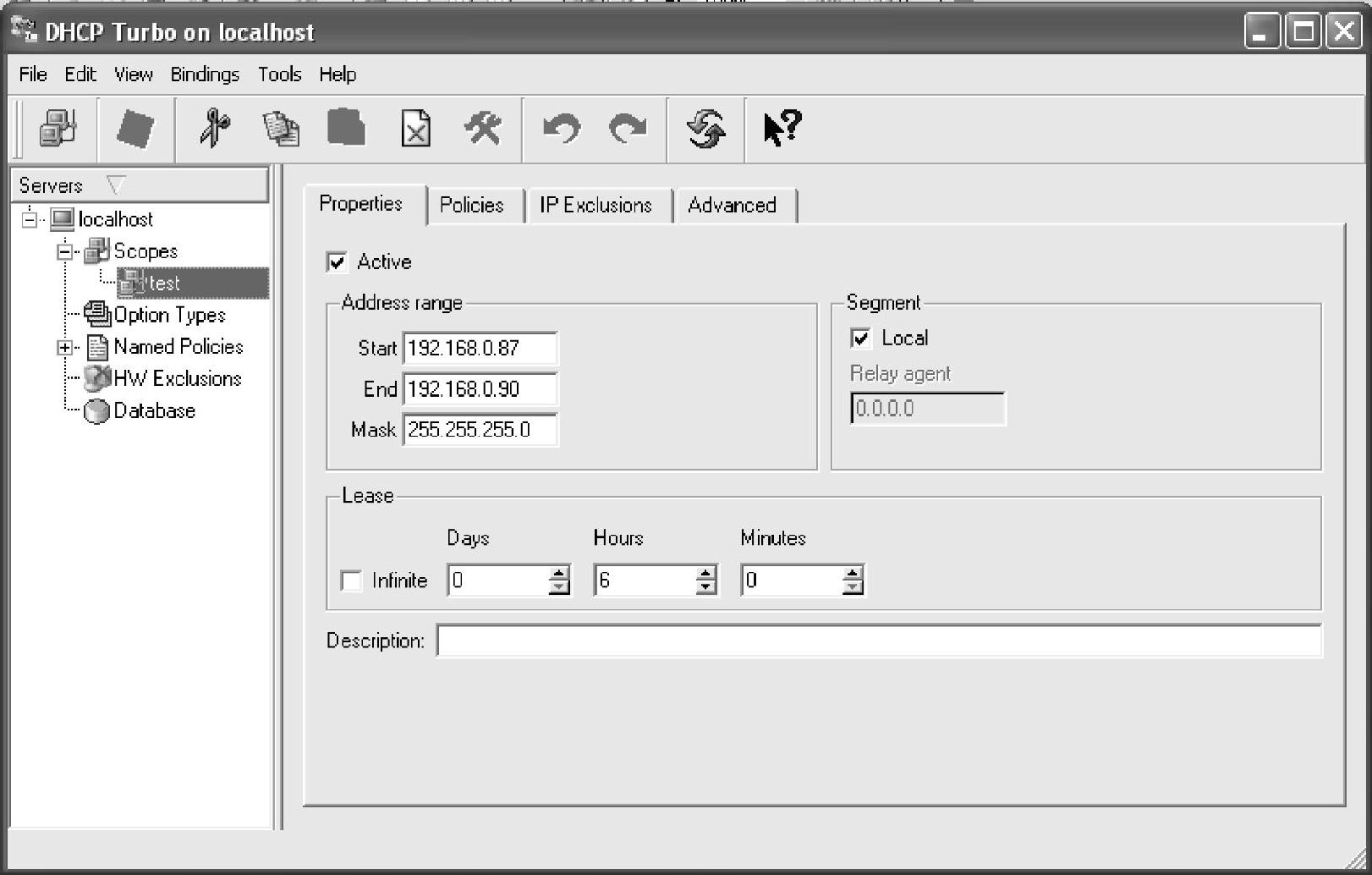Click the What's This help pointer icon
The width and height of the screenshot is (1372, 875).
click(782, 129)
